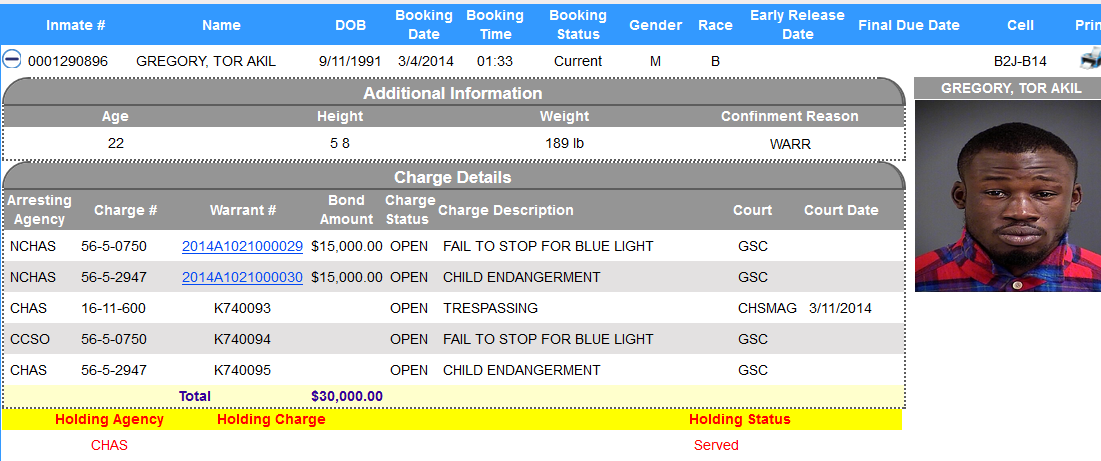
Task: Click the Bond Amount column header
Action: pyautogui.click(x=347, y=210)
